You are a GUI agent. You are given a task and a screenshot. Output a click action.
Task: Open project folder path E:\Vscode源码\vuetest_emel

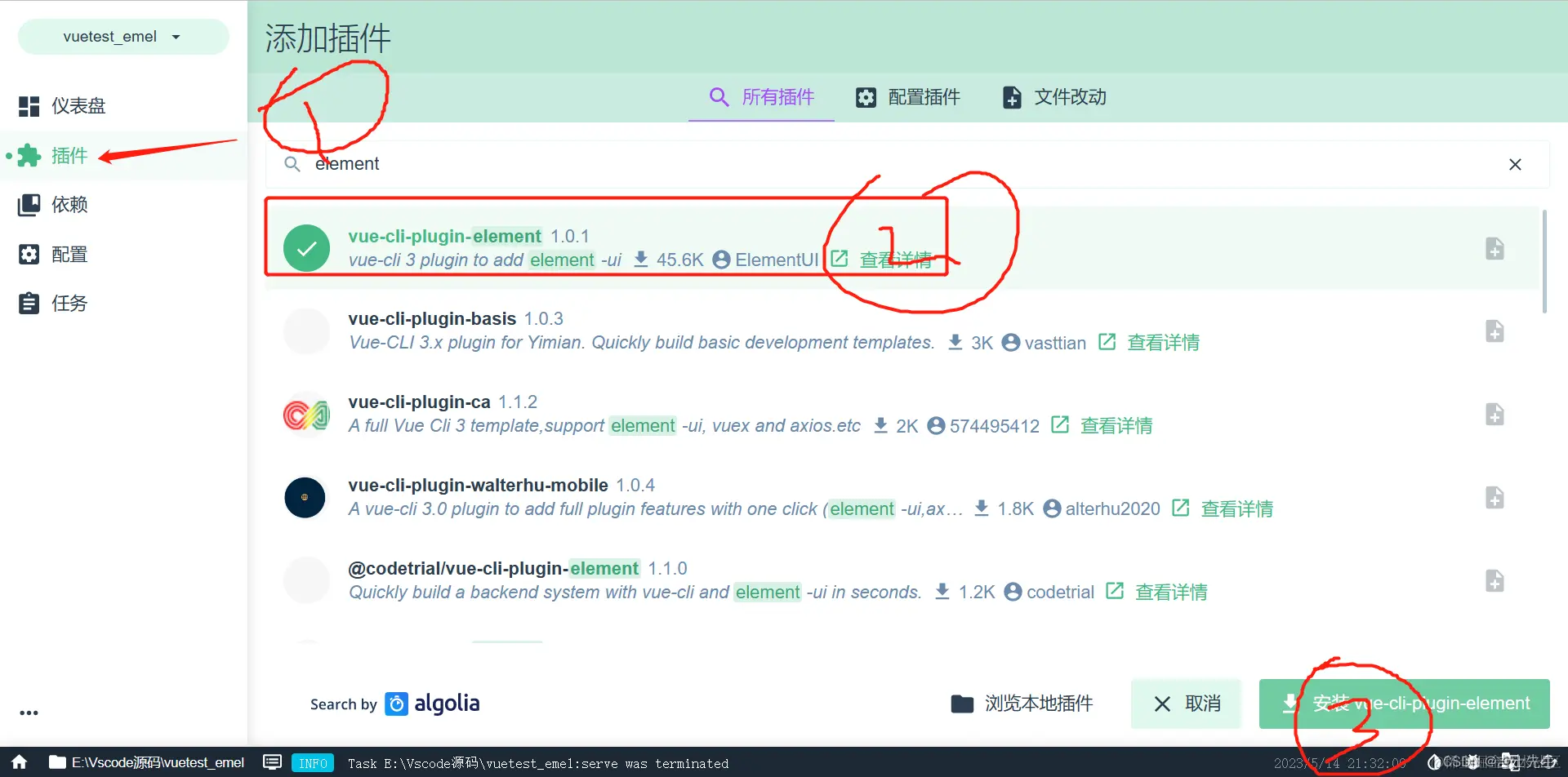pyautogui.click(x=147, y=762)
